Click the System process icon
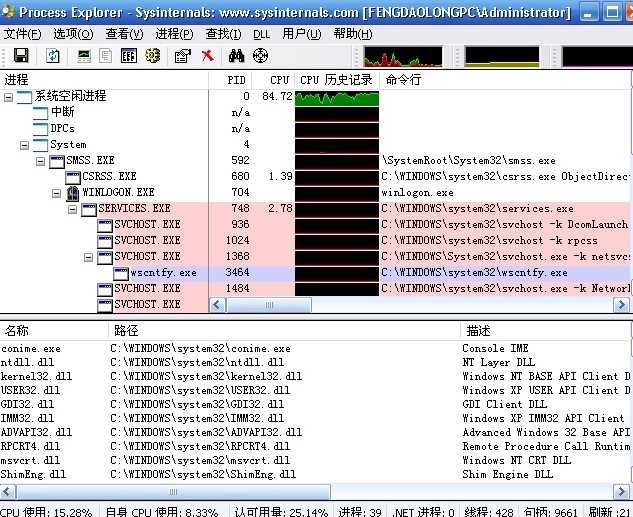This screenshot has height=517, width=633. point(40,145)
